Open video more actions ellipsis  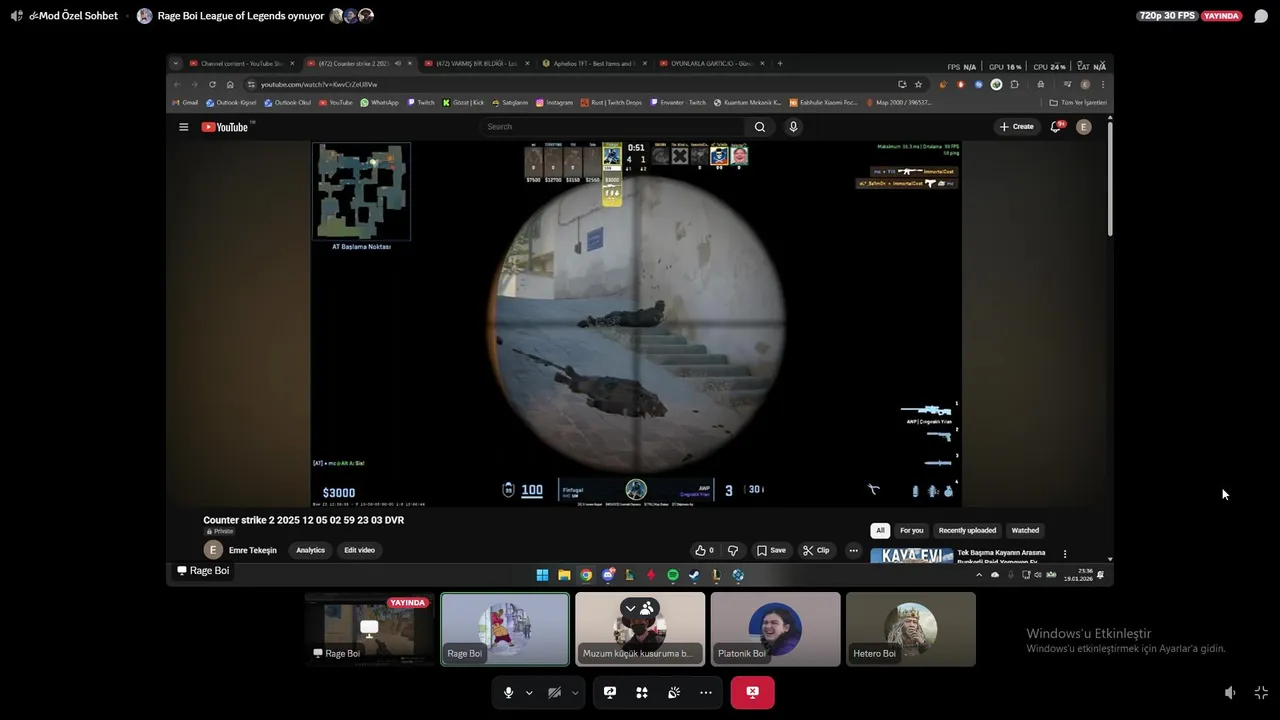(853, 550)
